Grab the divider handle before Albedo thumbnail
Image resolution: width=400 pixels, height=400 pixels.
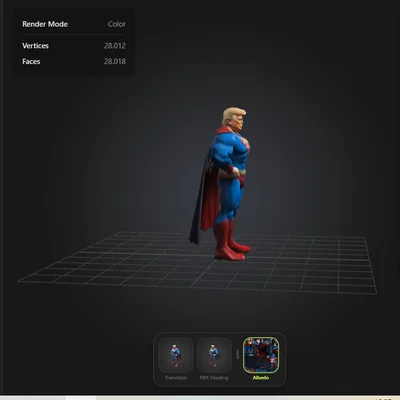click(x=237, y=354)
